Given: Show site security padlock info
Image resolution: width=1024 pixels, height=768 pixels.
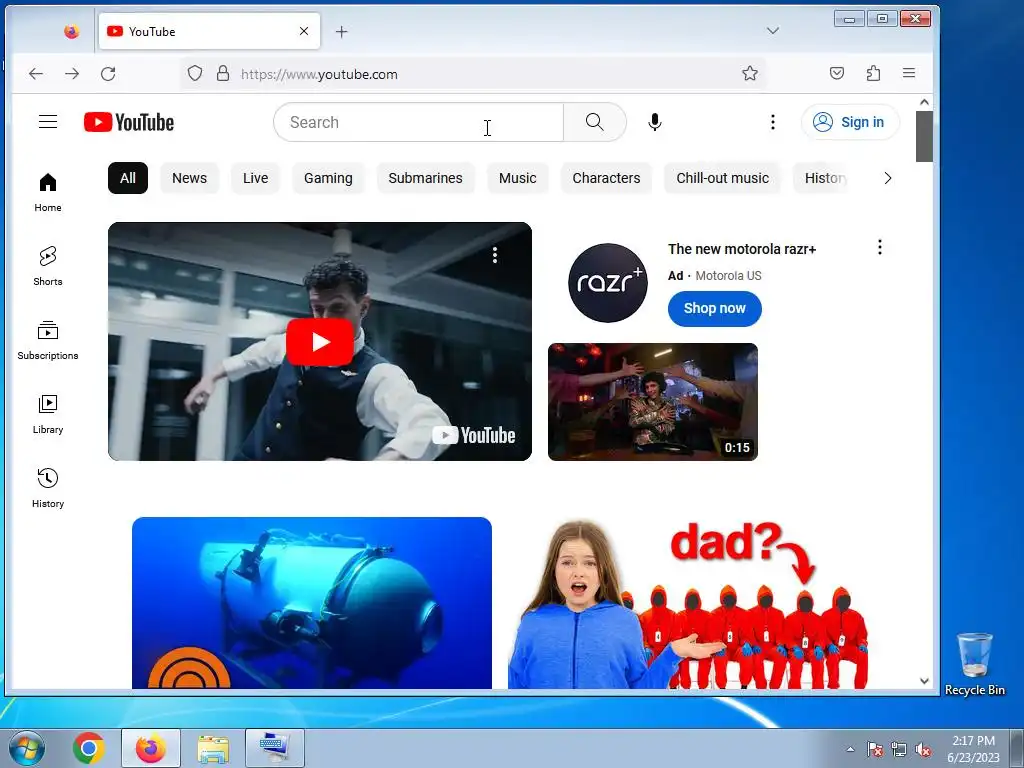Looking at the screenshot, I should click(223, 73).
